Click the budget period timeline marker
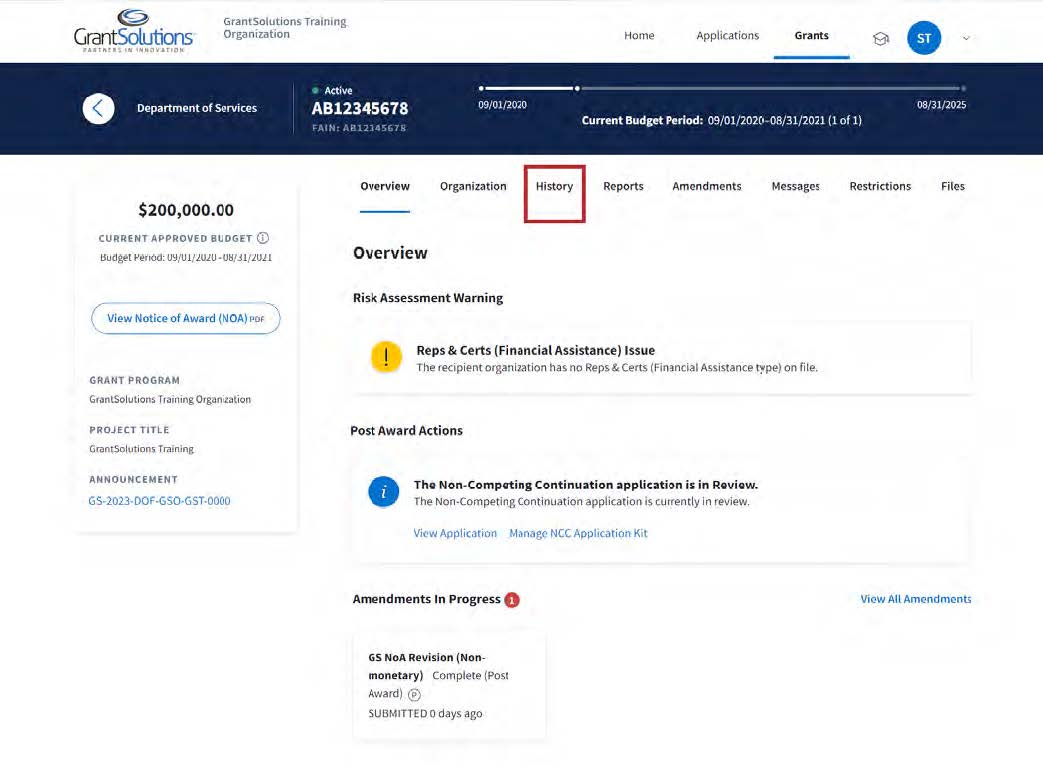 (x=577, y=88)
